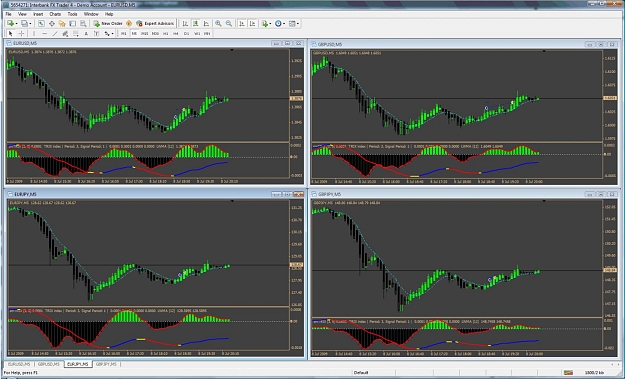Select the Crosshair tool
This screenshot has height=379, width=625.
tap(22, 34)
